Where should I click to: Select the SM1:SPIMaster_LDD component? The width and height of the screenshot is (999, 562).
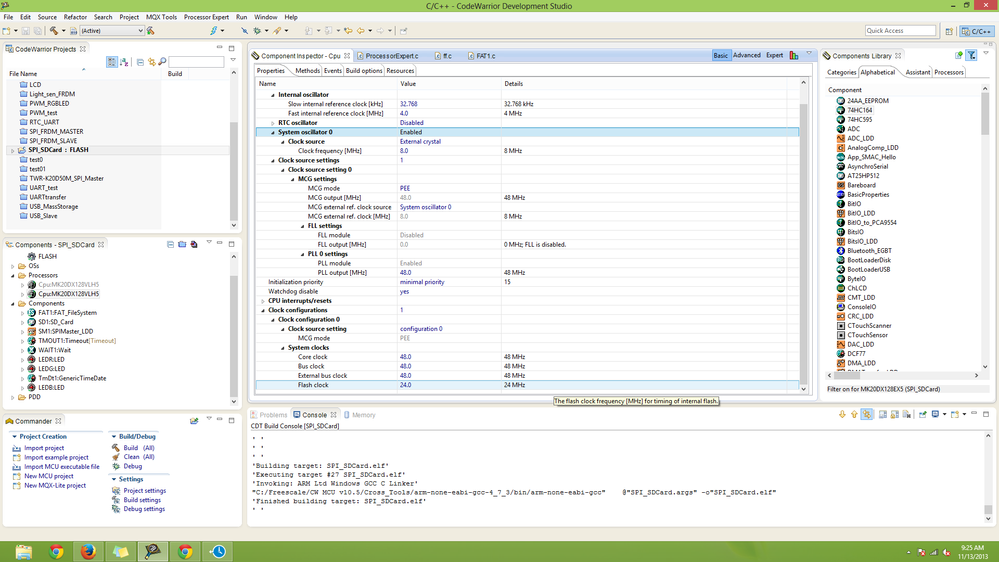click(65, 331)
